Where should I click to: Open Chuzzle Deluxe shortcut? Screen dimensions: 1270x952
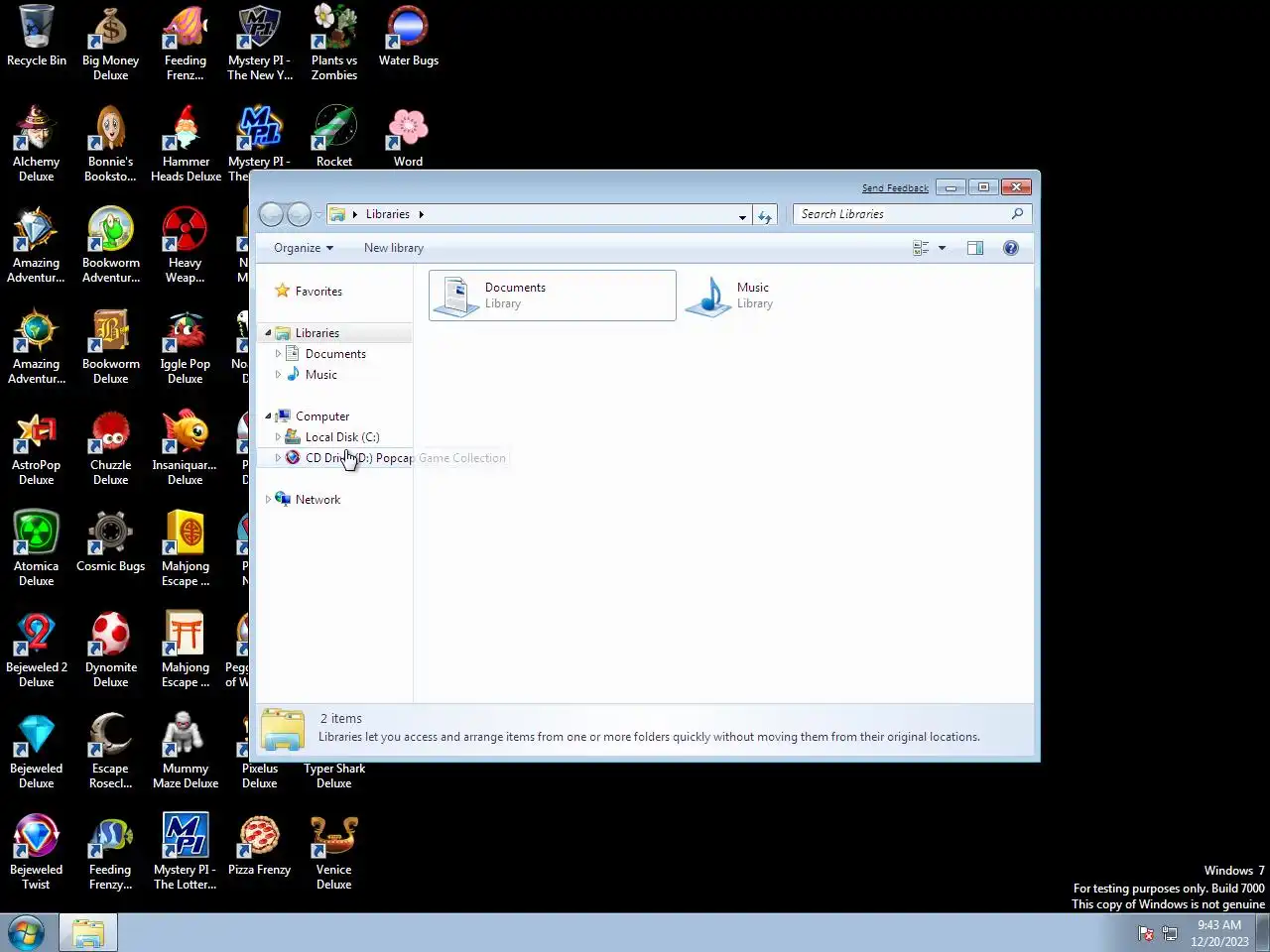point(111,447)
